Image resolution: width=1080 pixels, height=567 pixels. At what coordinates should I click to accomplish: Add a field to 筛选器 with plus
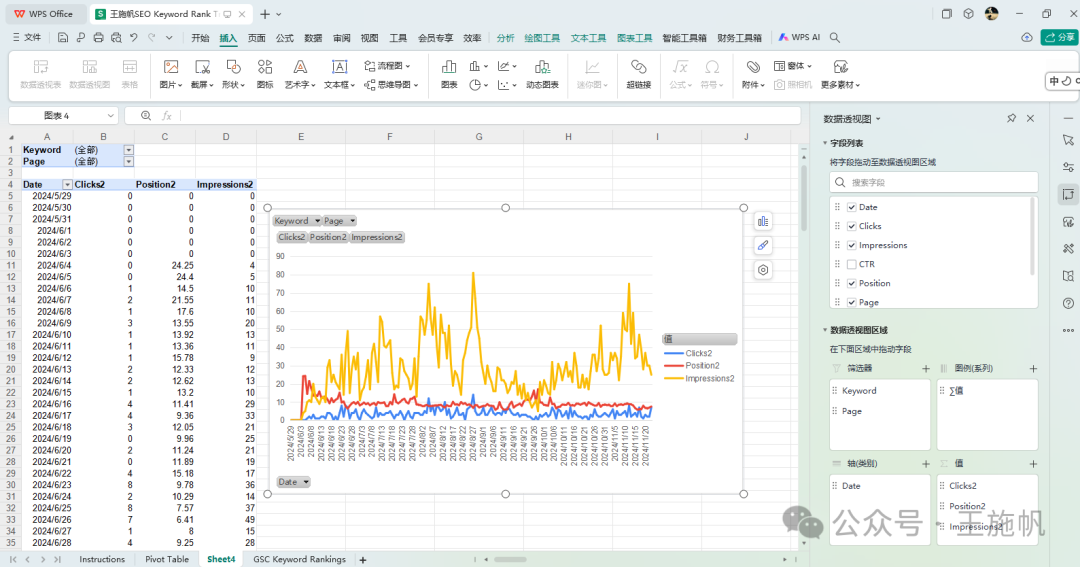926,369
